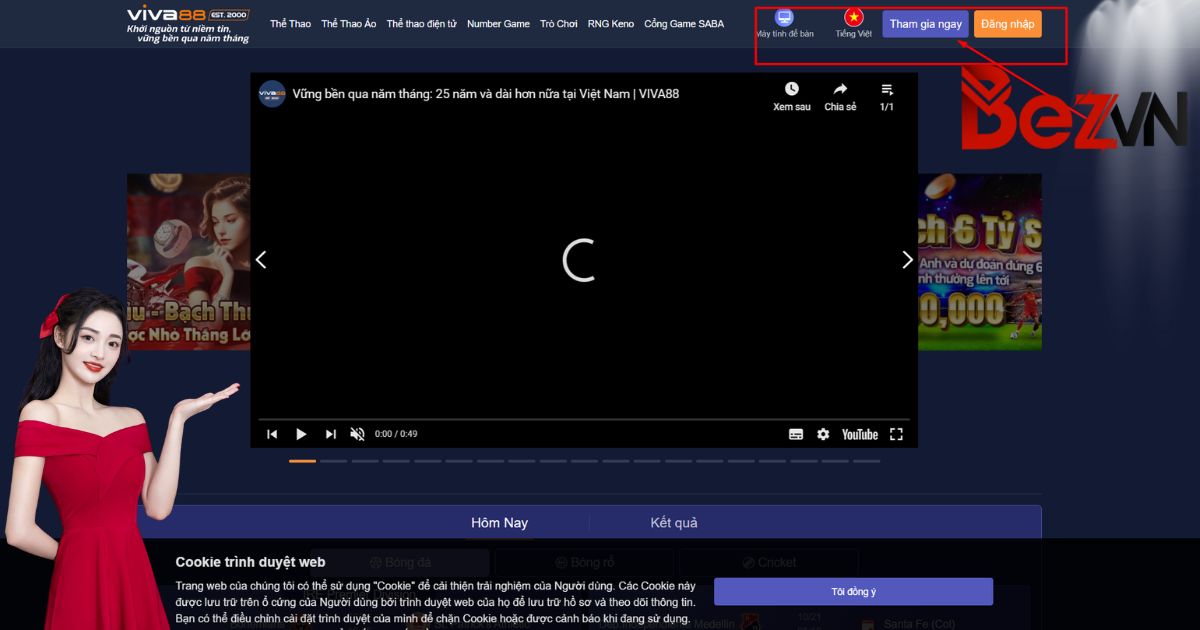Toggle video subtitles/captions
Image resolution: width=1200 pixels, height=630 pixels.
coord(796,434)
